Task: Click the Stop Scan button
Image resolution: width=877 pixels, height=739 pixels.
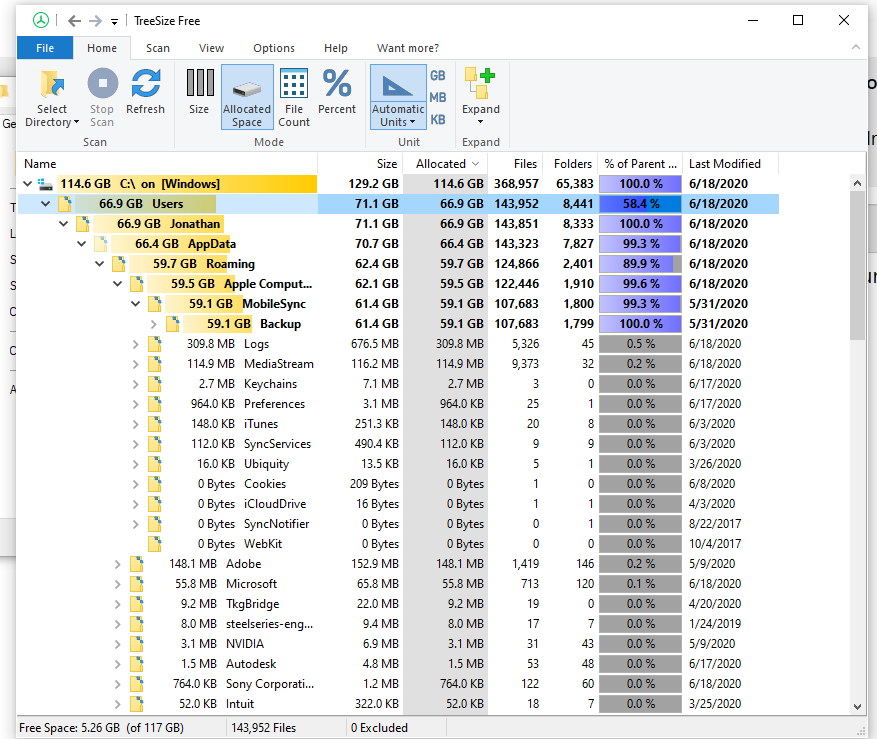Action: [102, 97]
